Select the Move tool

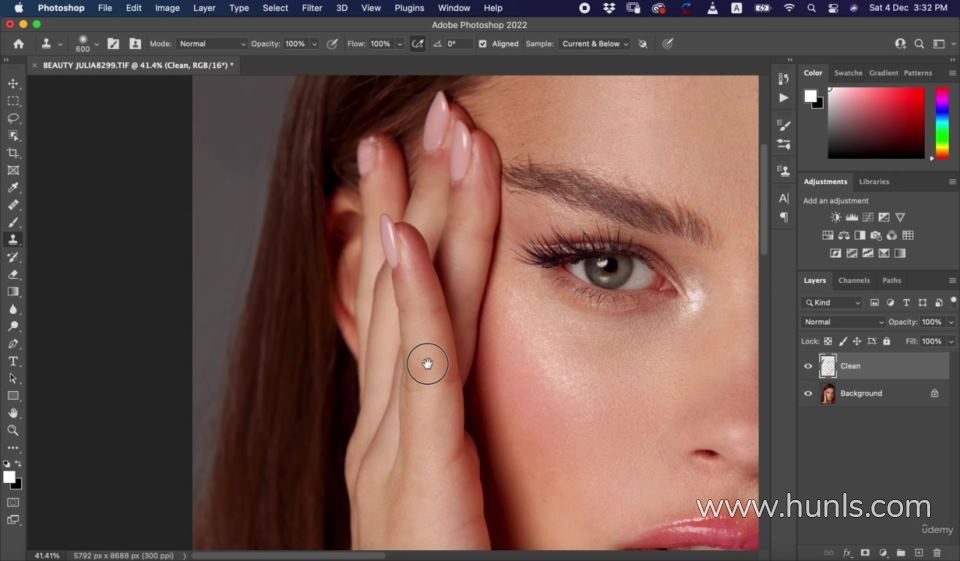[x=13, y=84]
